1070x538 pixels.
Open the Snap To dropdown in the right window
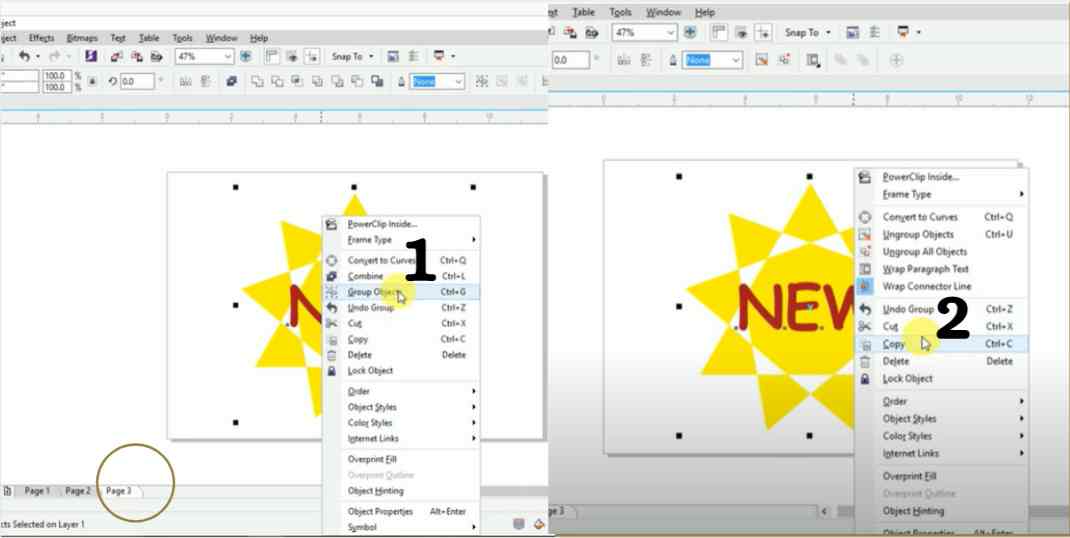point(807,33)
